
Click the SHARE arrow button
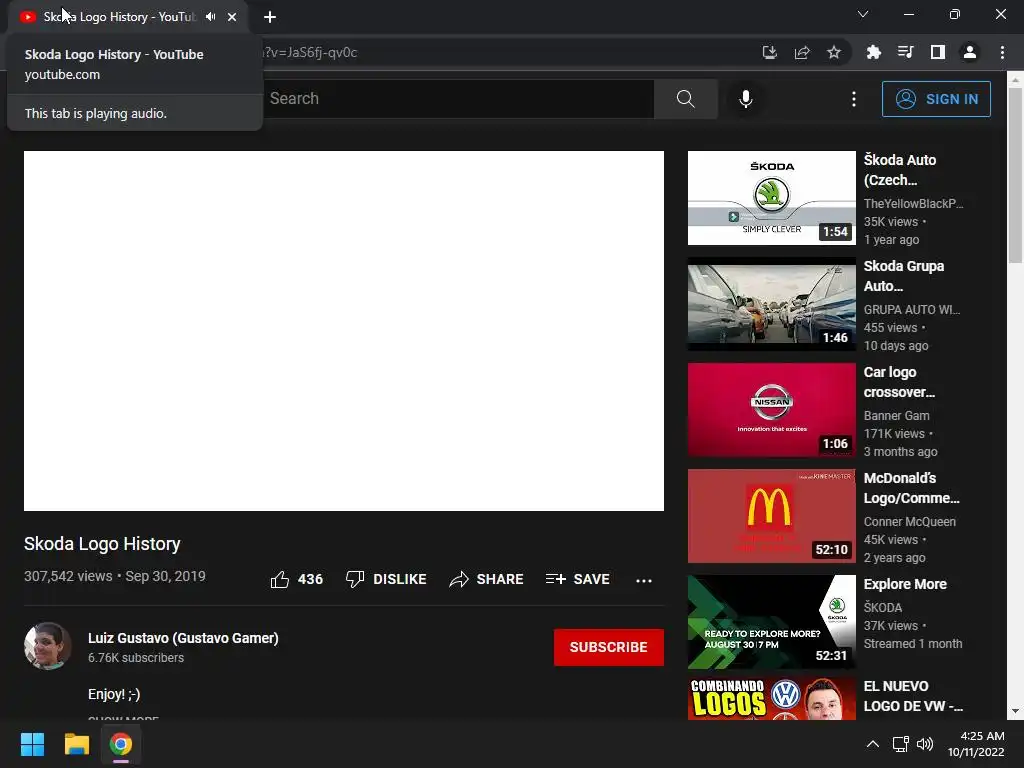point(487,579)
